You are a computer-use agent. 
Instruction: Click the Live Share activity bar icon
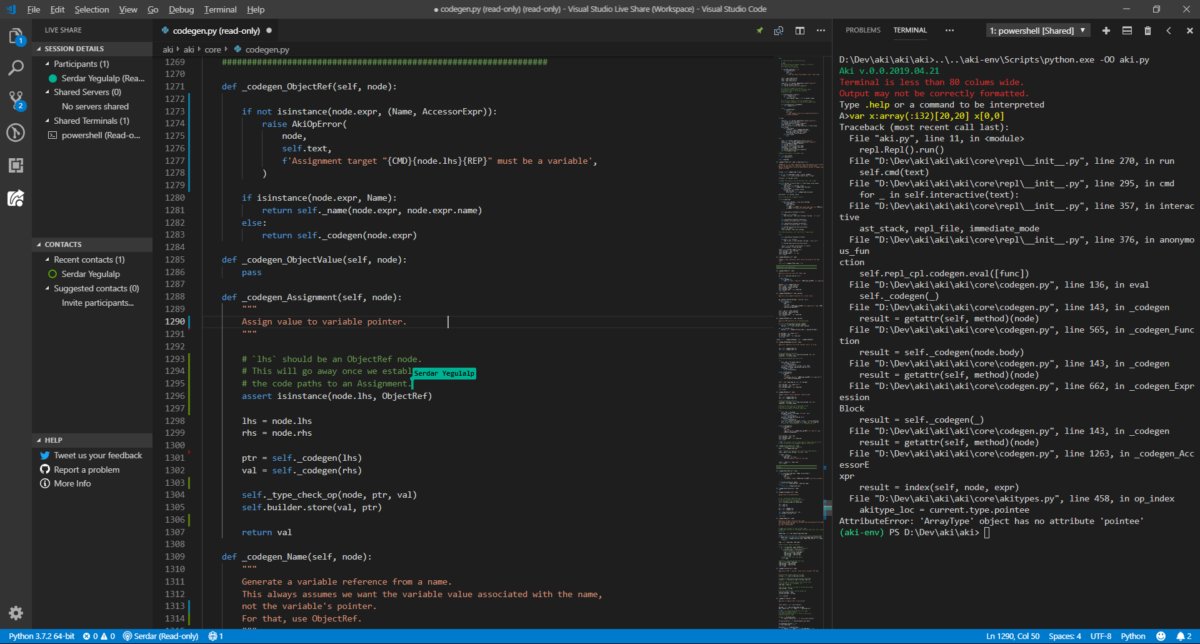coord(16,197)
